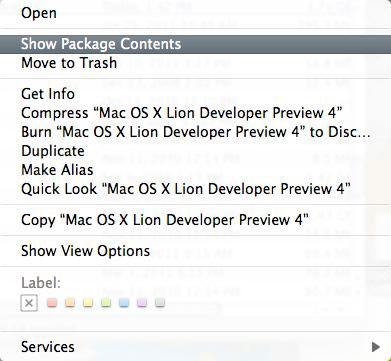Viewport: 391px width, 361px height.
Task: Choose Make Alias option
Action: [x=195, y=170]
